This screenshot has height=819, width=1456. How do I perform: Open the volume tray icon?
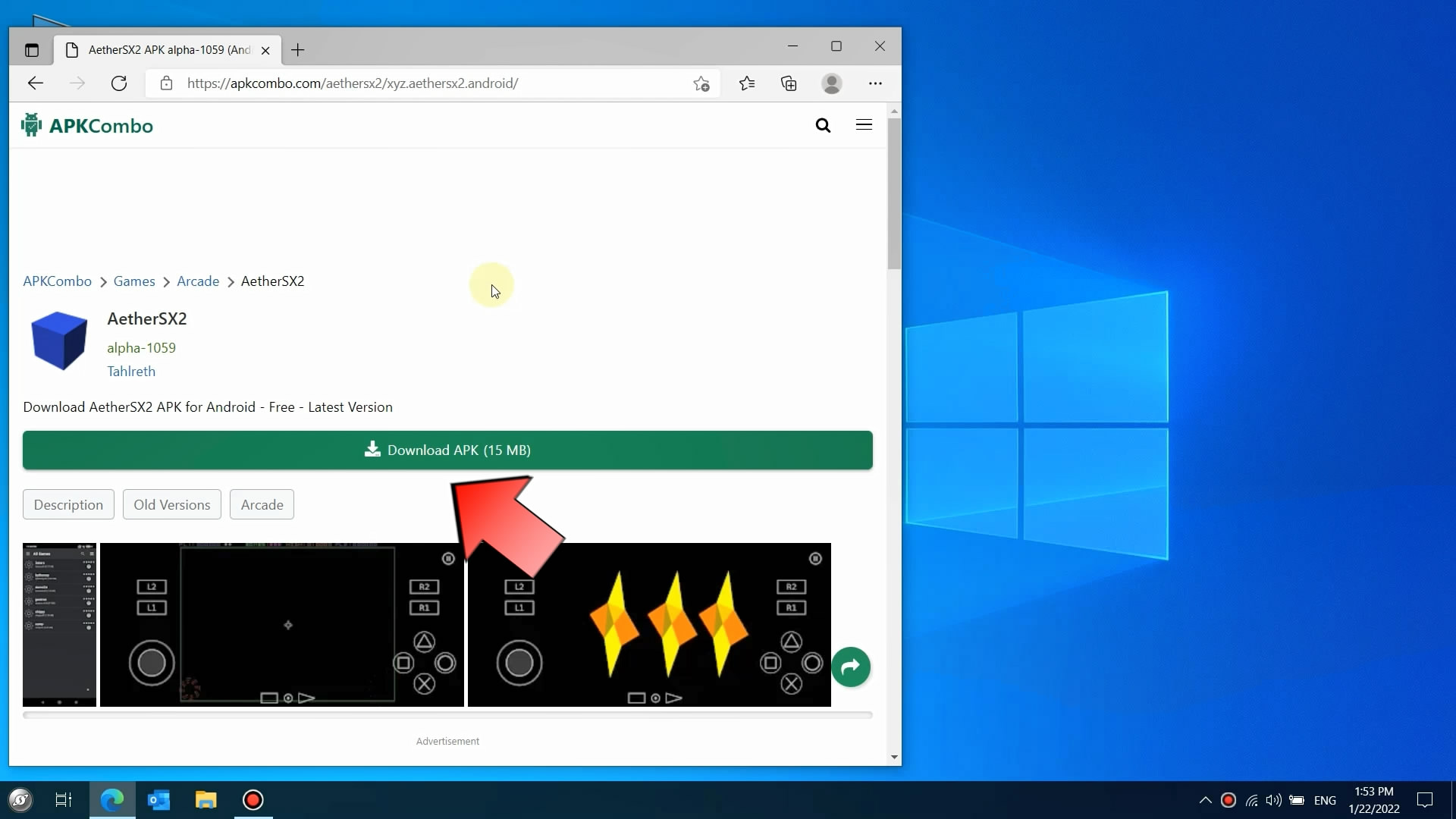pos(1274,800)
